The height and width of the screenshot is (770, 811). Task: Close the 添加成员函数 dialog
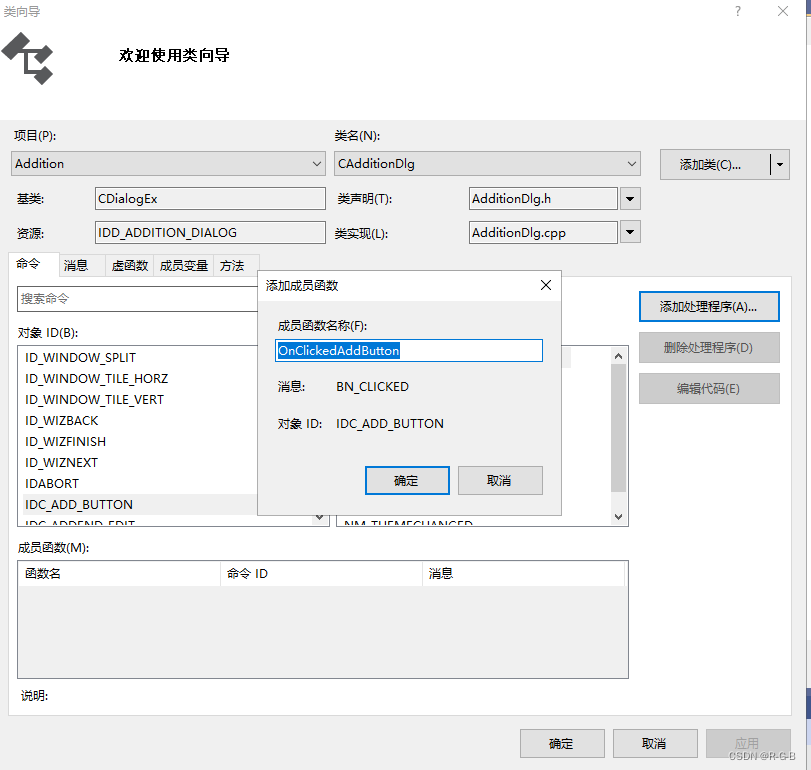[546, 285]
